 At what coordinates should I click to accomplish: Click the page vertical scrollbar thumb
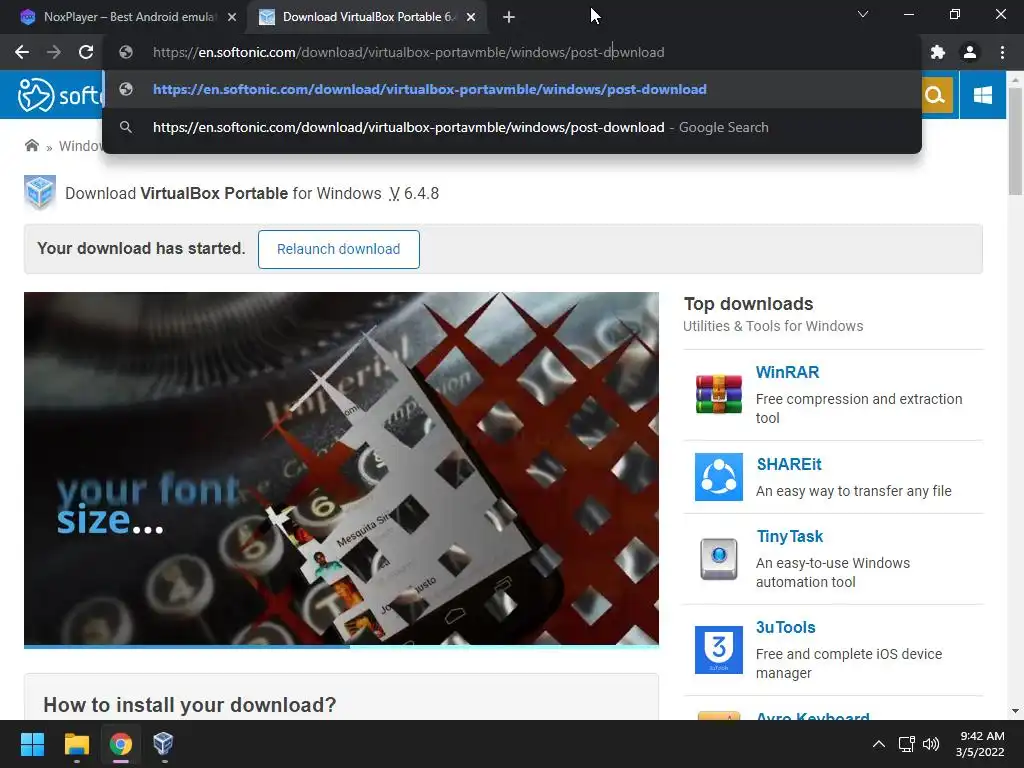tap(1015, 141)
